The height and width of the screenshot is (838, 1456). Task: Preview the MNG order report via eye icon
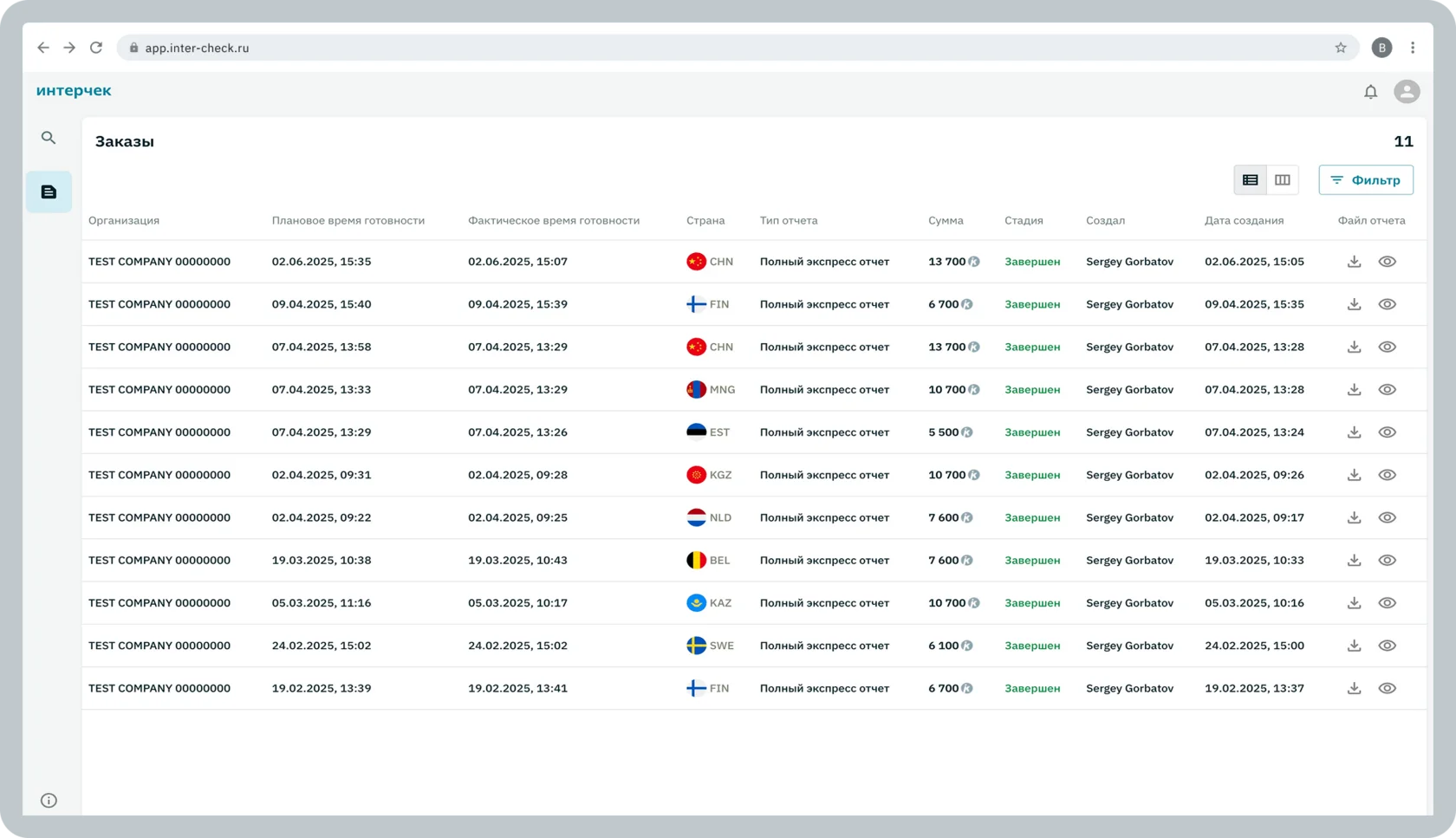(1387, 390)
